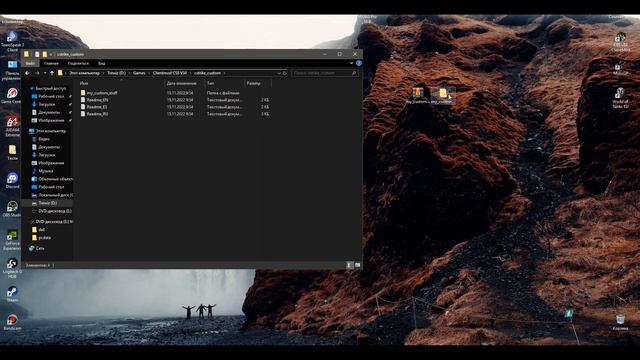Open Изображения under Быстрый доступ

click(x=48, y=120)
